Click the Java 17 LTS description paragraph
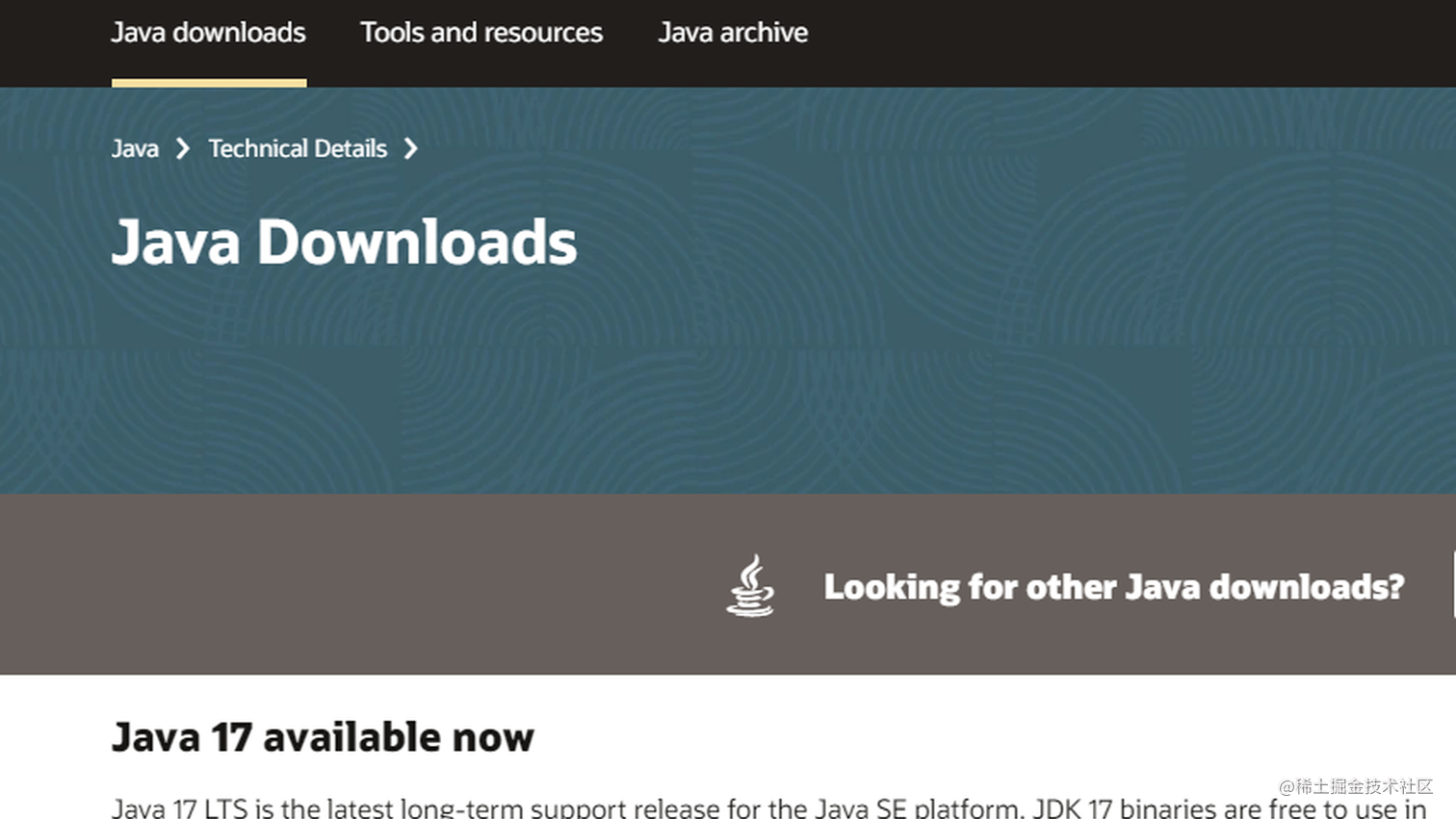This screenshot has width=1456, height=819. pos(674,807)
